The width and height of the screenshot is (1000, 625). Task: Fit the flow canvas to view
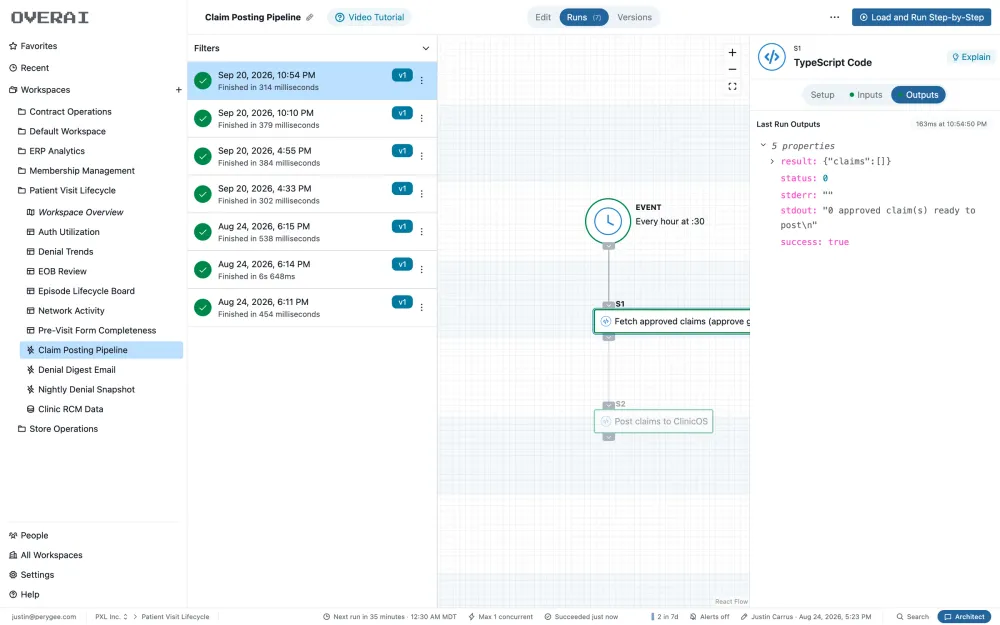click(x=732, y=87)
